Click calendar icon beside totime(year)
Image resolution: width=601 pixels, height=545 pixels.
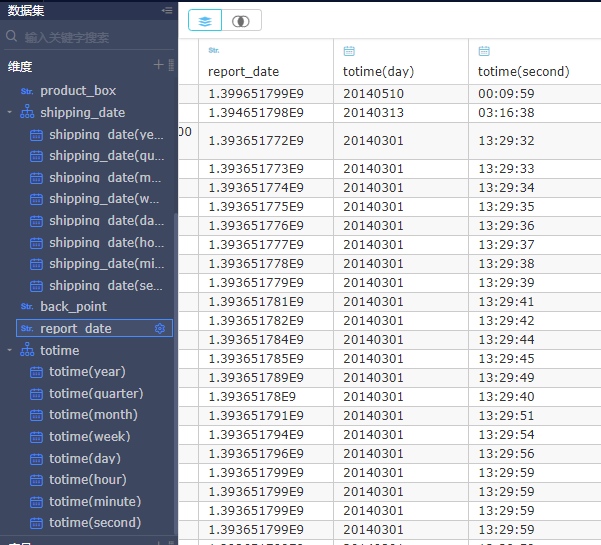(x=36, y=372)
